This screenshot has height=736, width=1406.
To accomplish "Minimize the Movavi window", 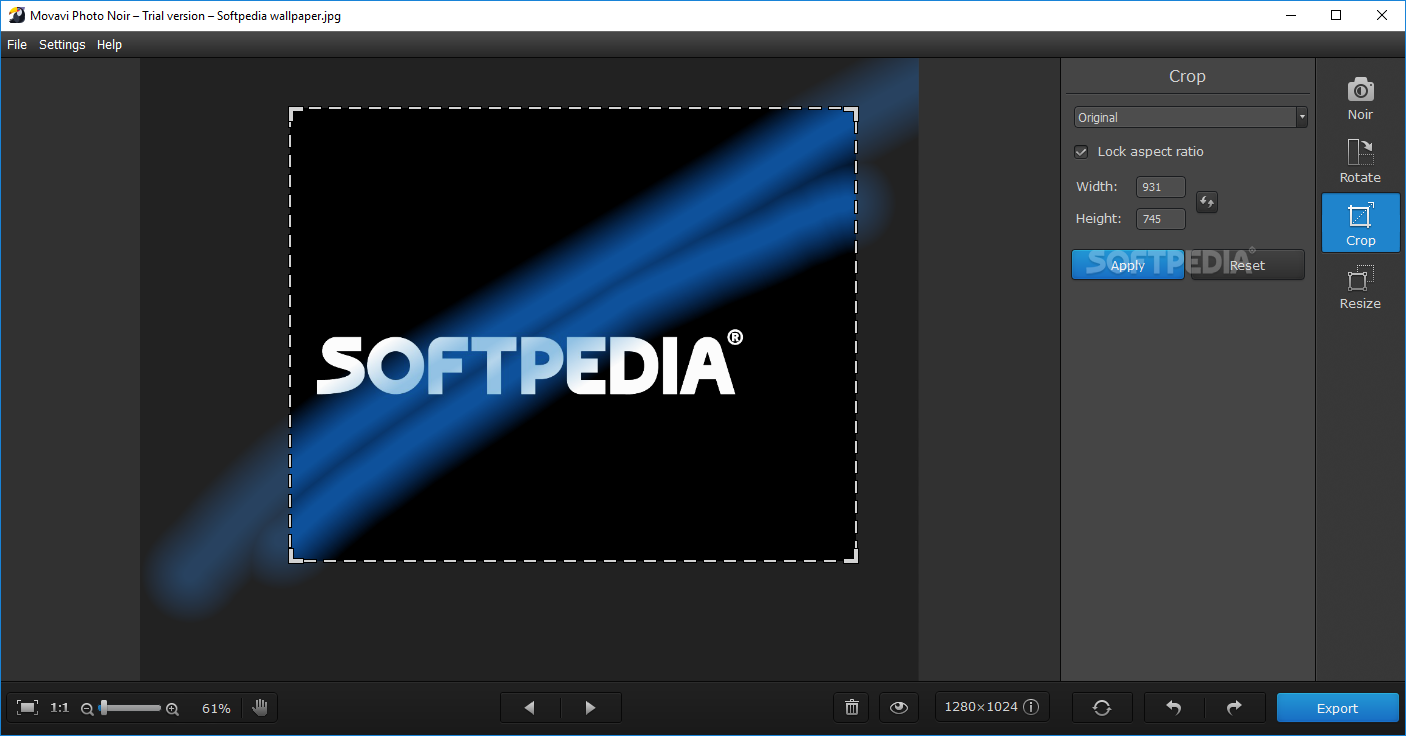I will (1290, 15).
